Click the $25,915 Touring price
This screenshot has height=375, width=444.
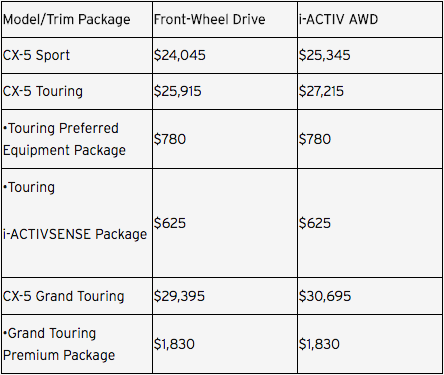pyautogui.click(x=225, y=91)
